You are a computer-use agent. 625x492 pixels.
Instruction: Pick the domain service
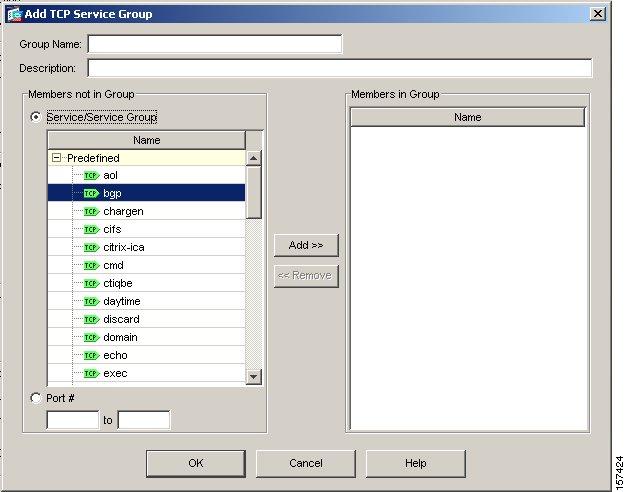coord(146,338)
